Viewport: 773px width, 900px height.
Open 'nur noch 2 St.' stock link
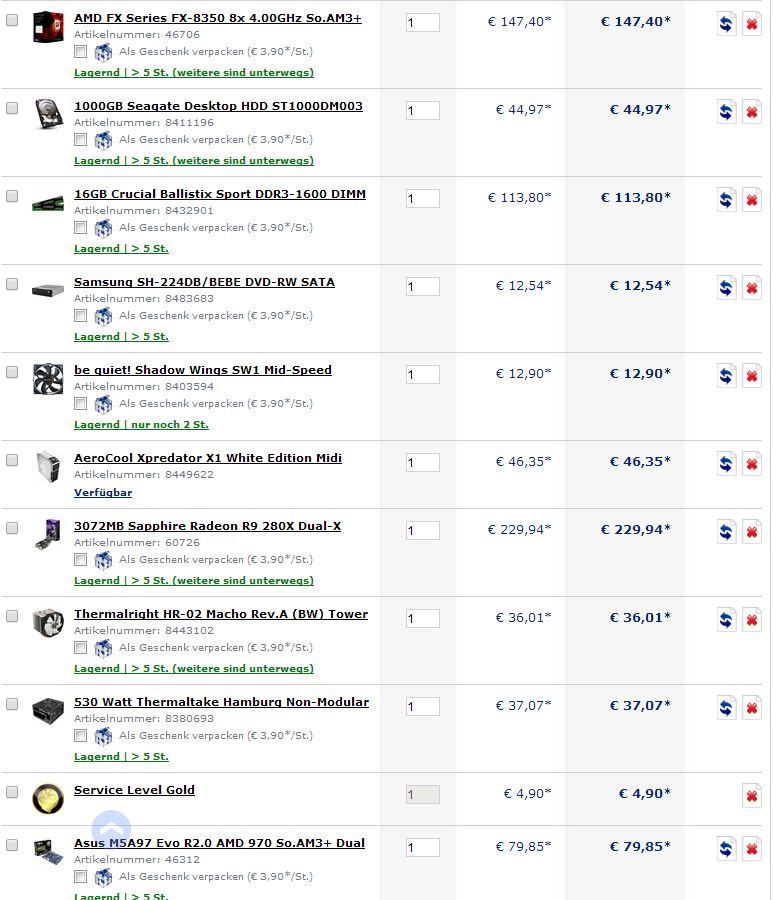[x=170, y=425]
